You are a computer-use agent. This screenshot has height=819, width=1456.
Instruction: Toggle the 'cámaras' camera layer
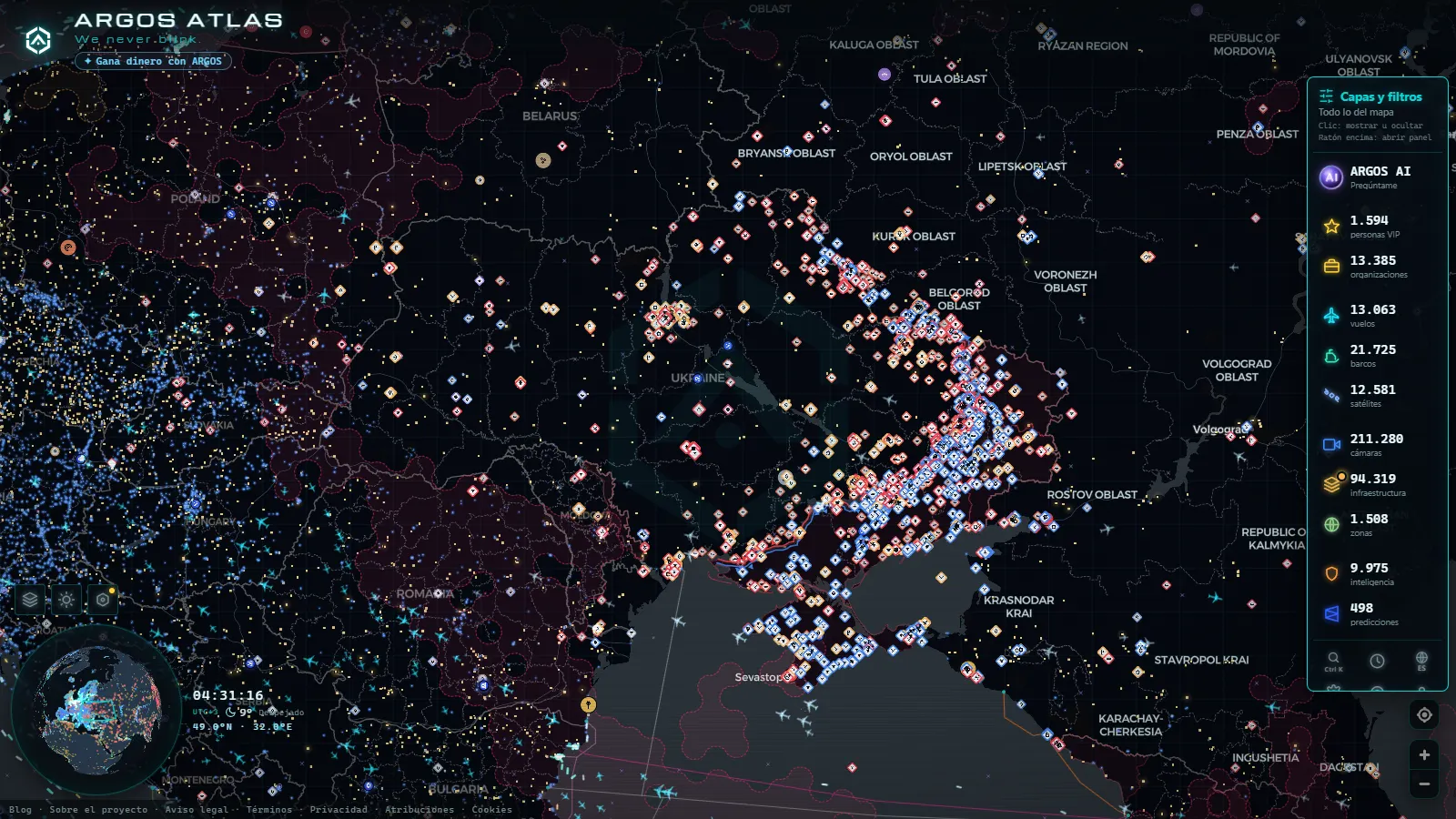coord(1331,444)
